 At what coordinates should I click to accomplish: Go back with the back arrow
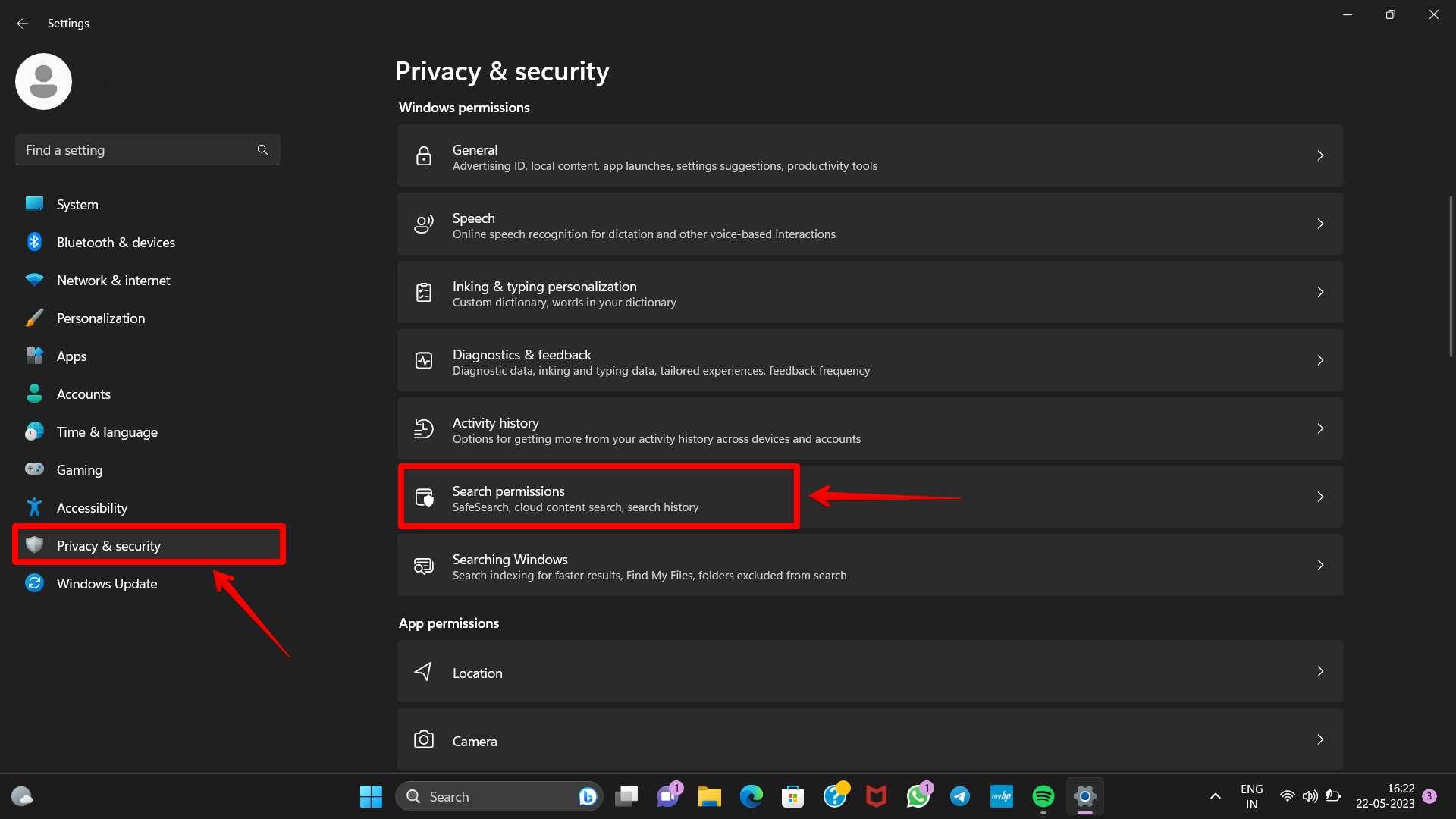tap(22, 24)
